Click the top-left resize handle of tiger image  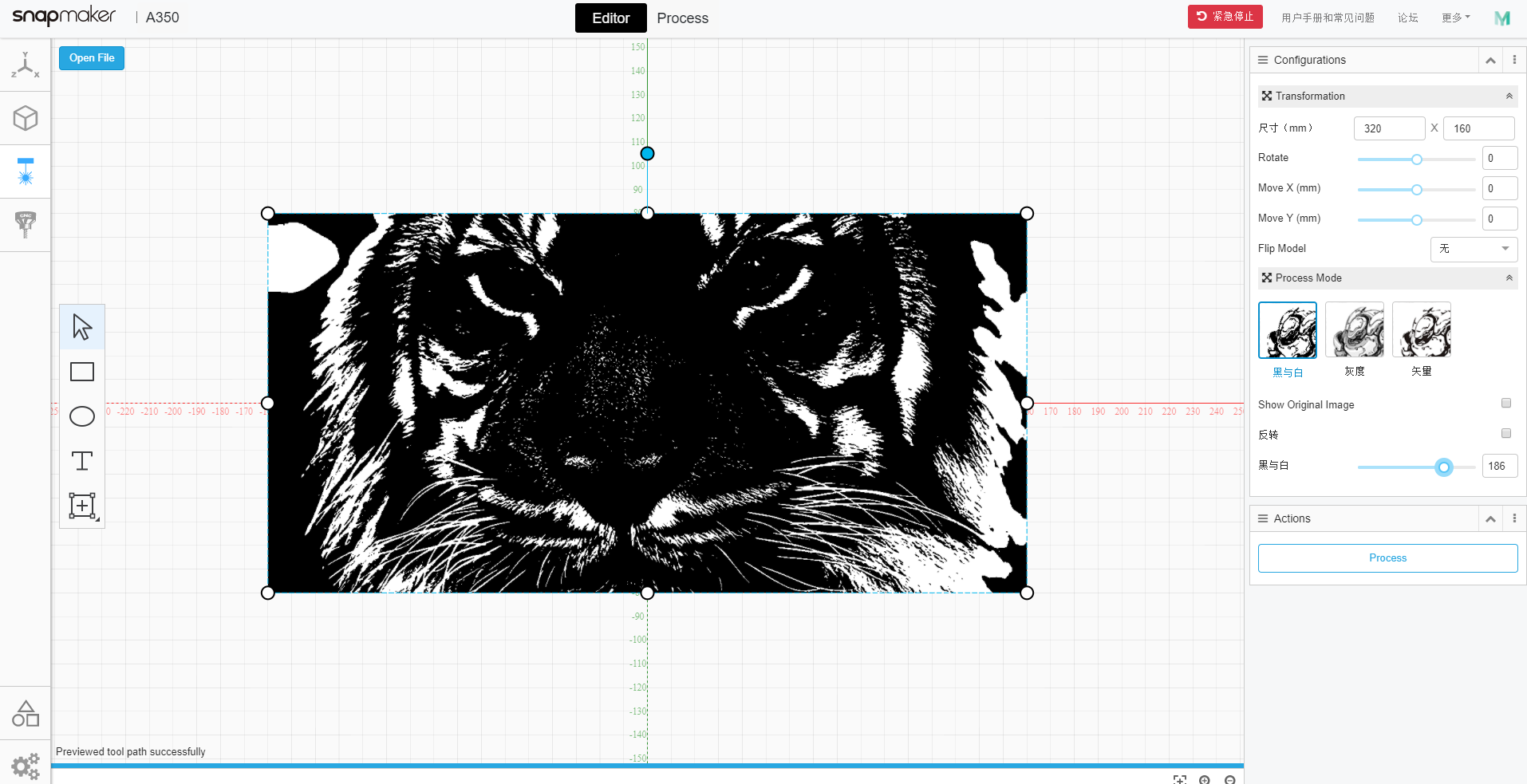268,213
